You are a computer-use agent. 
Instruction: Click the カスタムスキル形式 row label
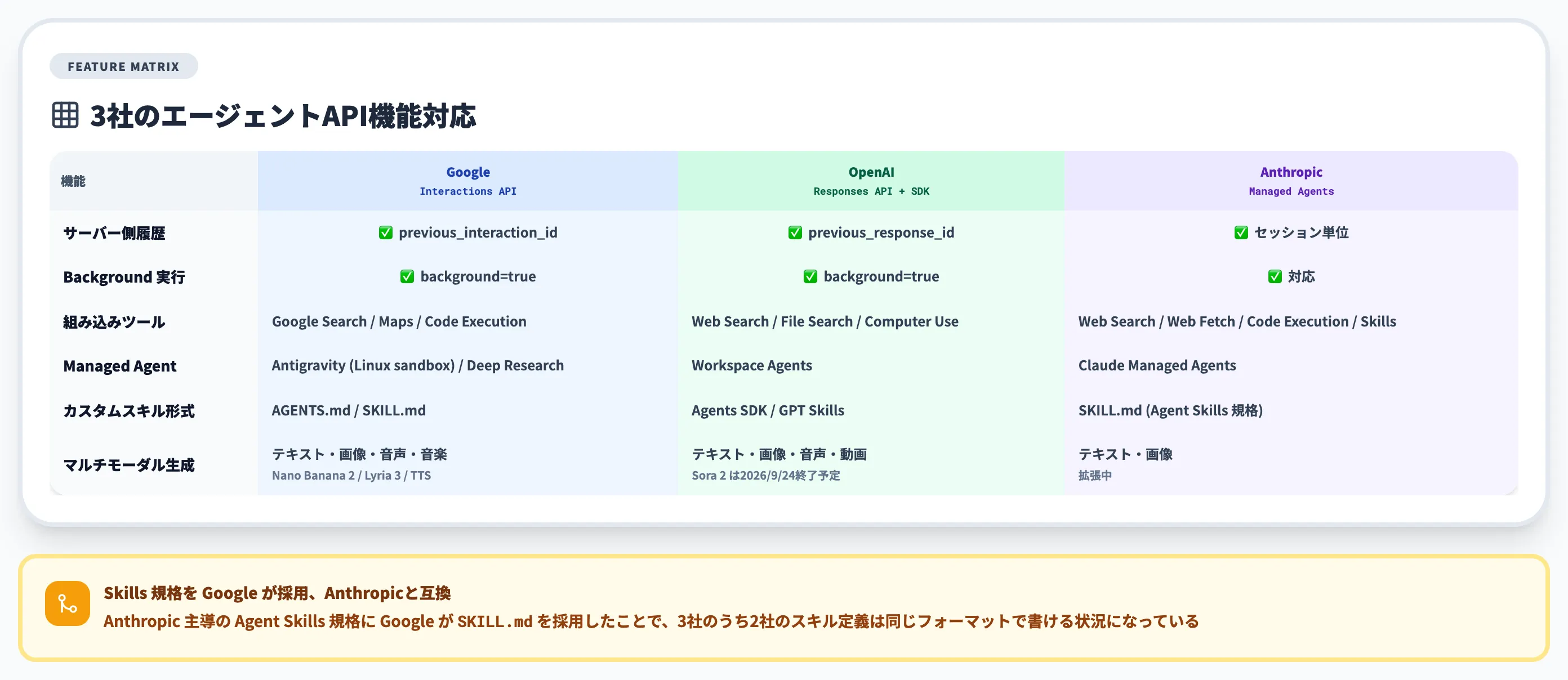129,410
